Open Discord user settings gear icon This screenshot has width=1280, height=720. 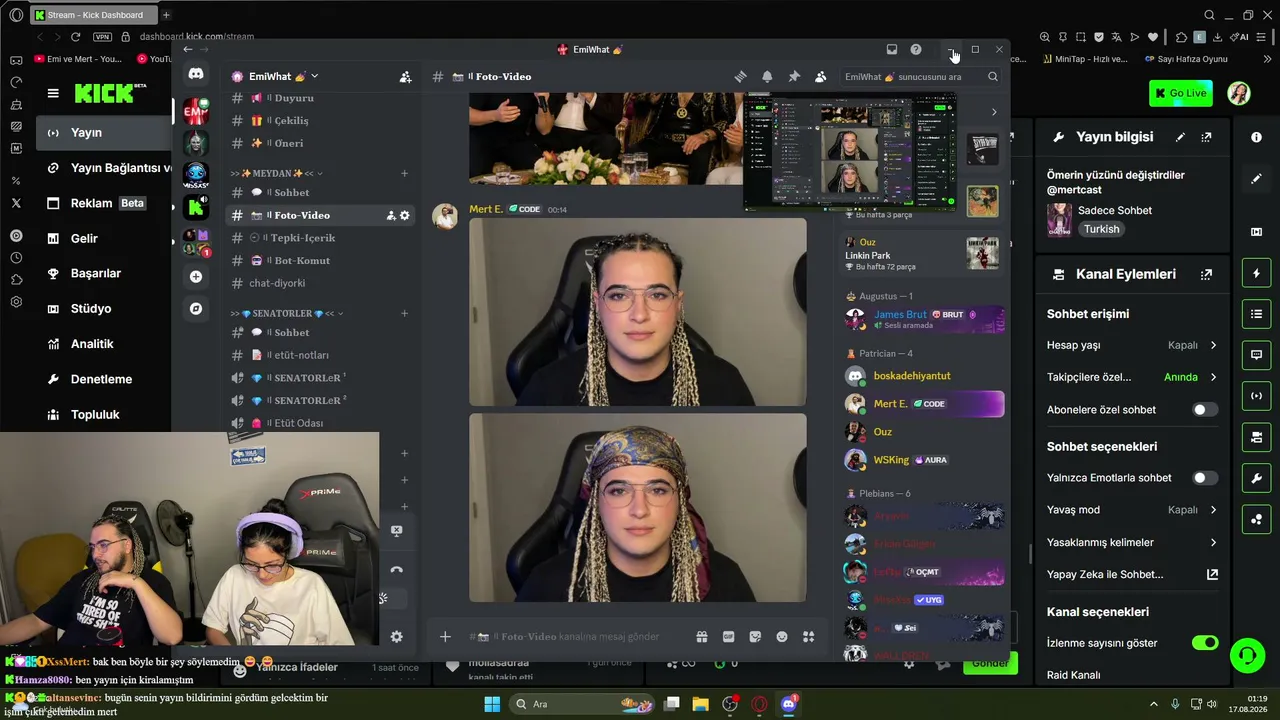coord(397,637)
